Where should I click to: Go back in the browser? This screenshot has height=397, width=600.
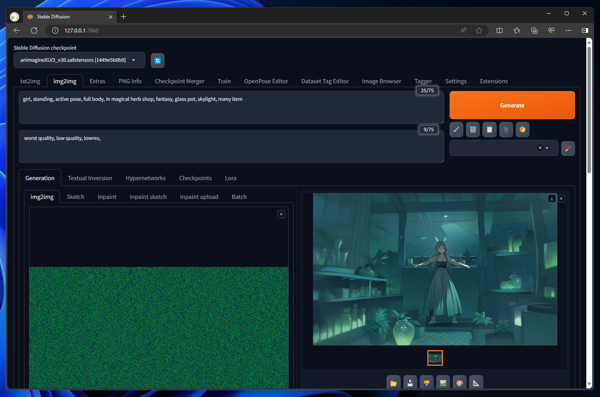(x=16, y=30)
